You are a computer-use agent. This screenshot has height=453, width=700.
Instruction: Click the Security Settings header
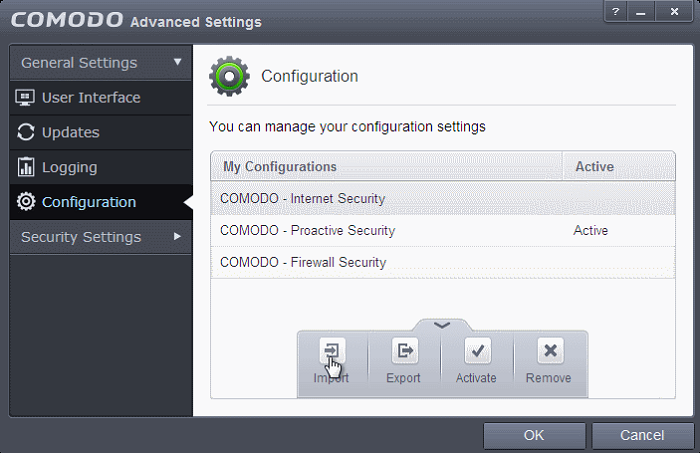101,237
